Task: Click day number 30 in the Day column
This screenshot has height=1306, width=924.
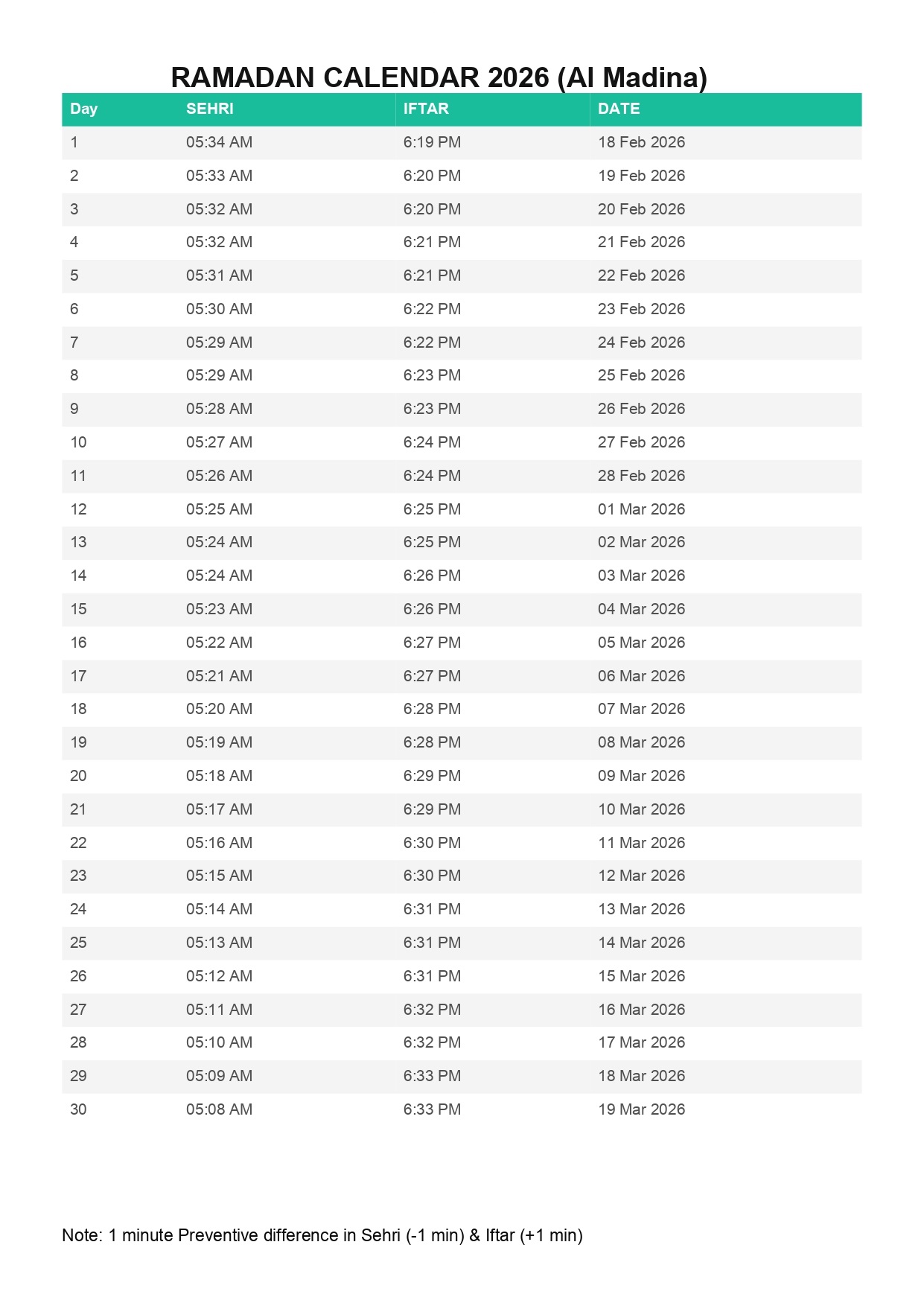Action: tap(78, 1109)
